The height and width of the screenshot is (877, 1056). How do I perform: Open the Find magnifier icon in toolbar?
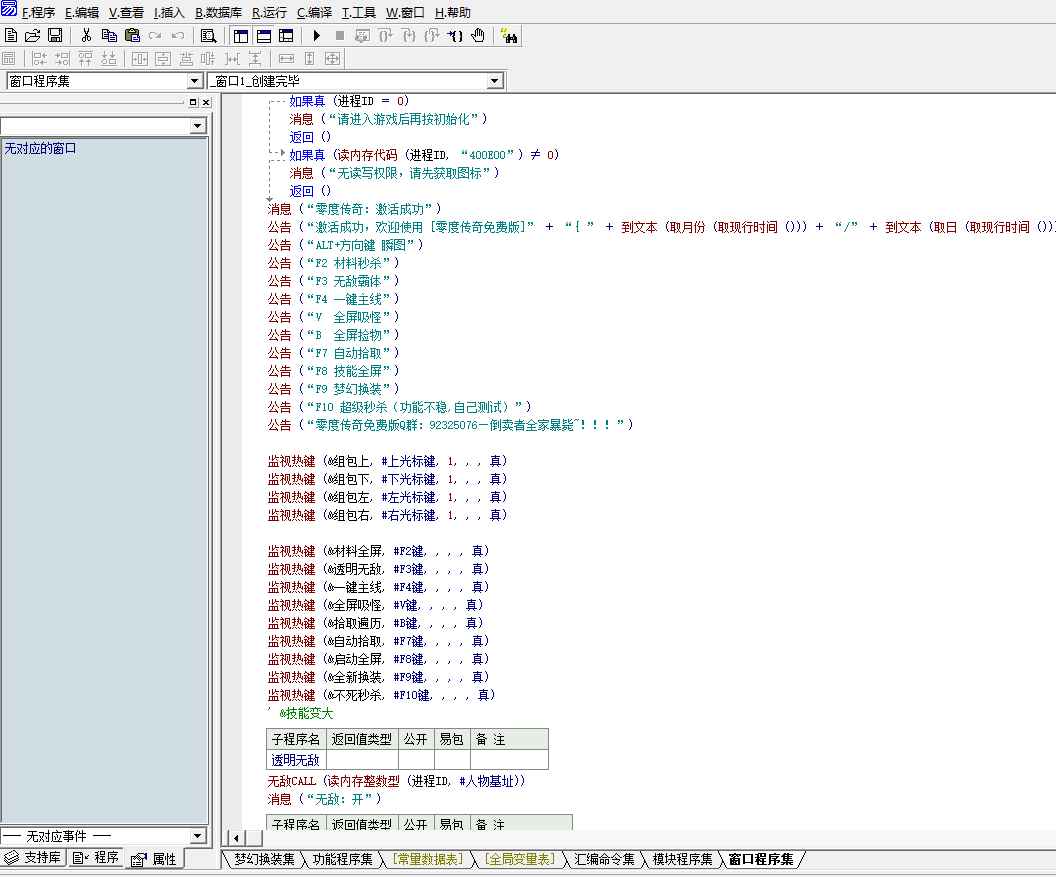[209, 36]
